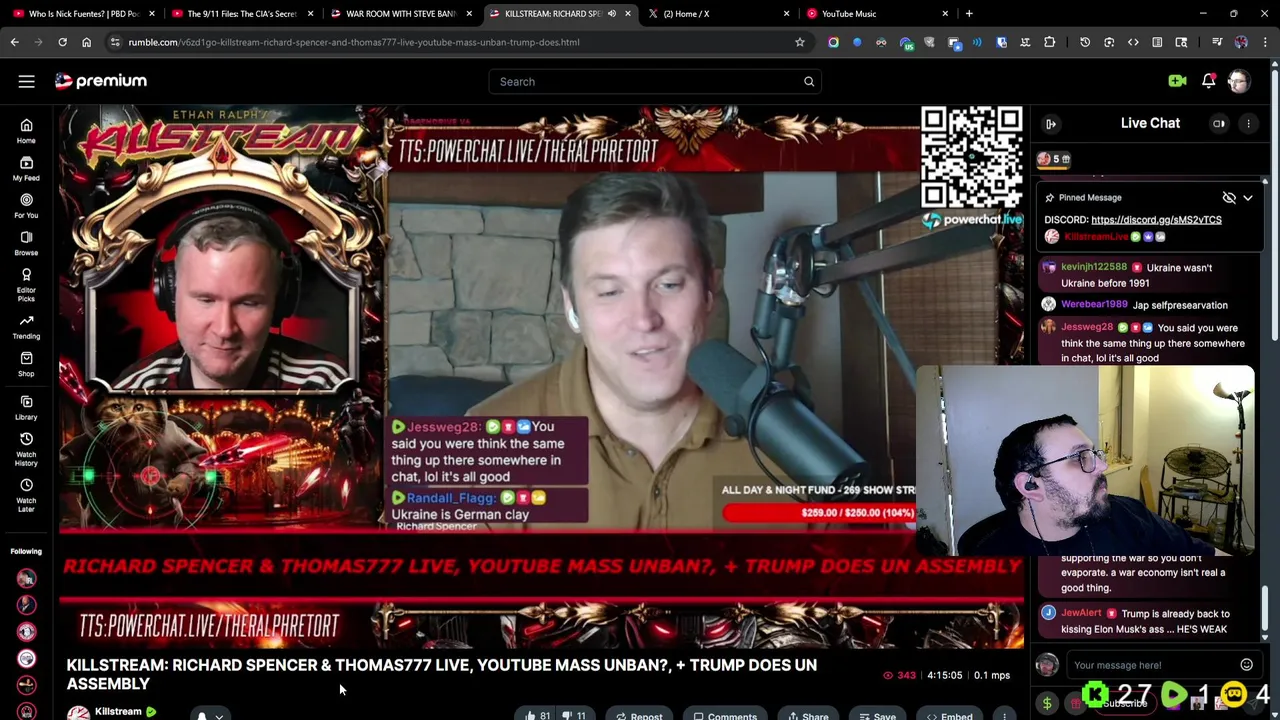Screen dimensions: 1280x720
Task: Collapse the Live Chat panel
Action: [1051, 124]
